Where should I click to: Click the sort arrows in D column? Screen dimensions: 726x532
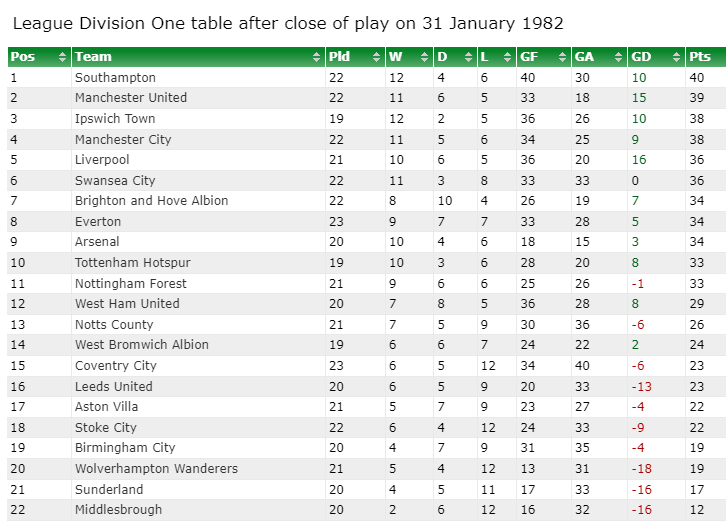tap(469, 57)
